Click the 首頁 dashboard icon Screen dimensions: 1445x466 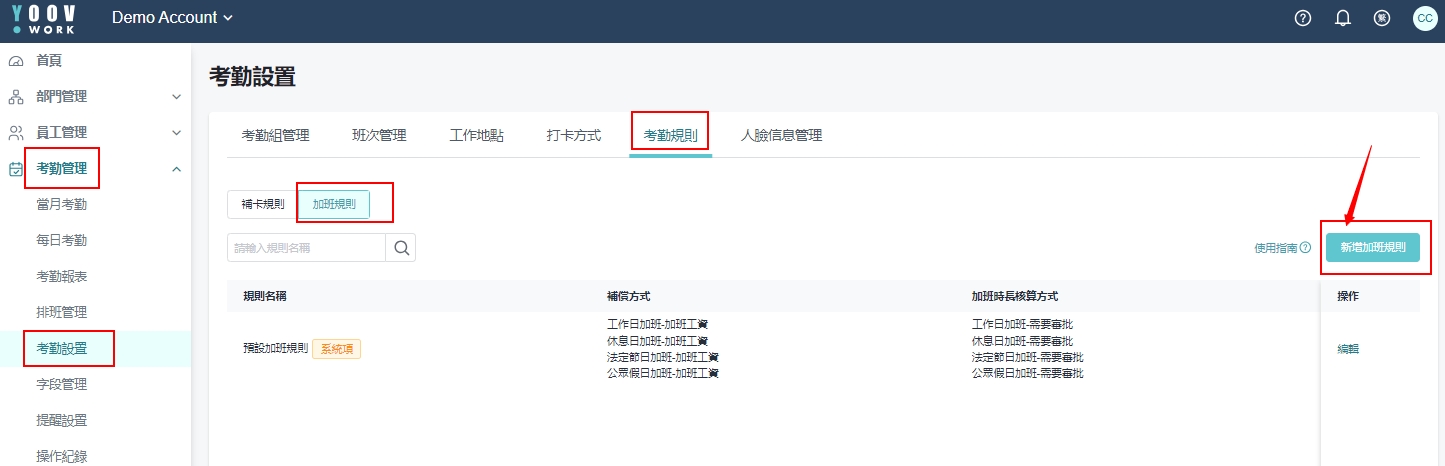(x=16, y=61)
